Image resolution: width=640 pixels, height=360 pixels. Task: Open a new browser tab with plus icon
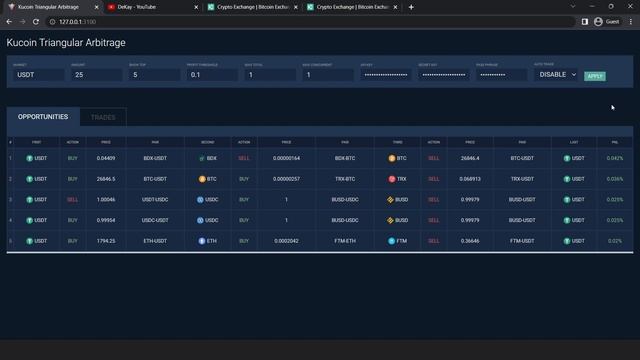click(x=411, y=7)
